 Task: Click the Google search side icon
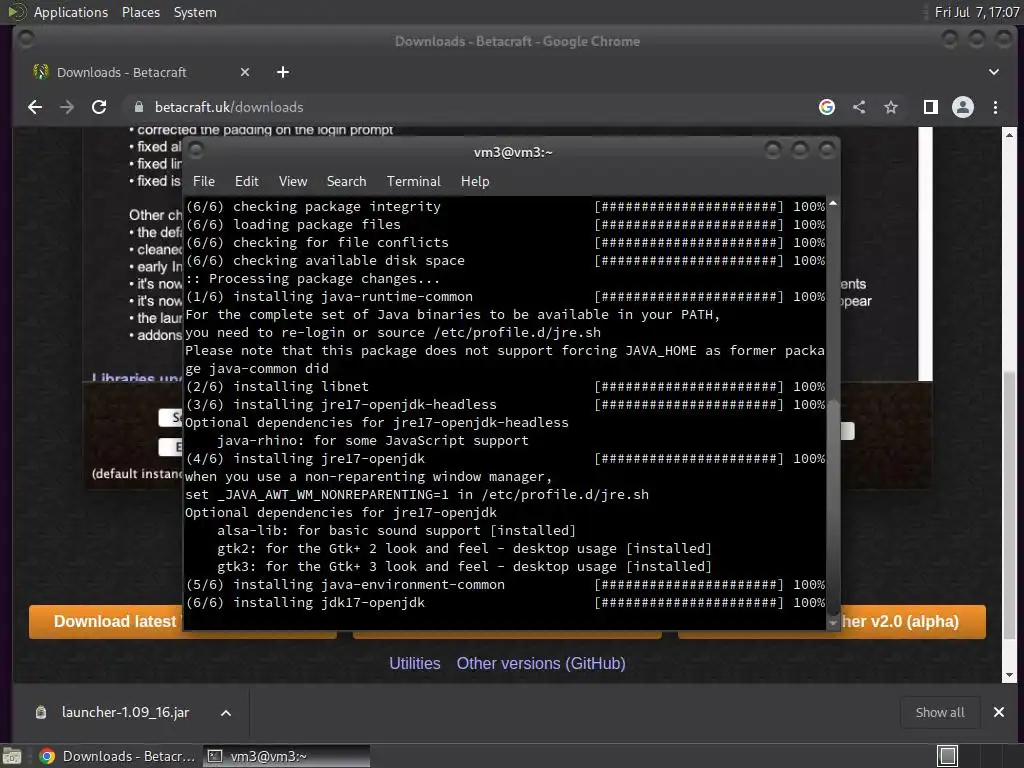tap(827, 107)
